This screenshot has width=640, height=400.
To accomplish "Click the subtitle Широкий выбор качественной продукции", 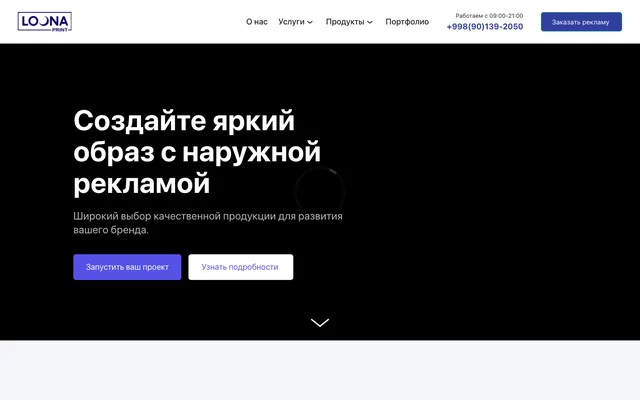I will [x=208, y=223].
